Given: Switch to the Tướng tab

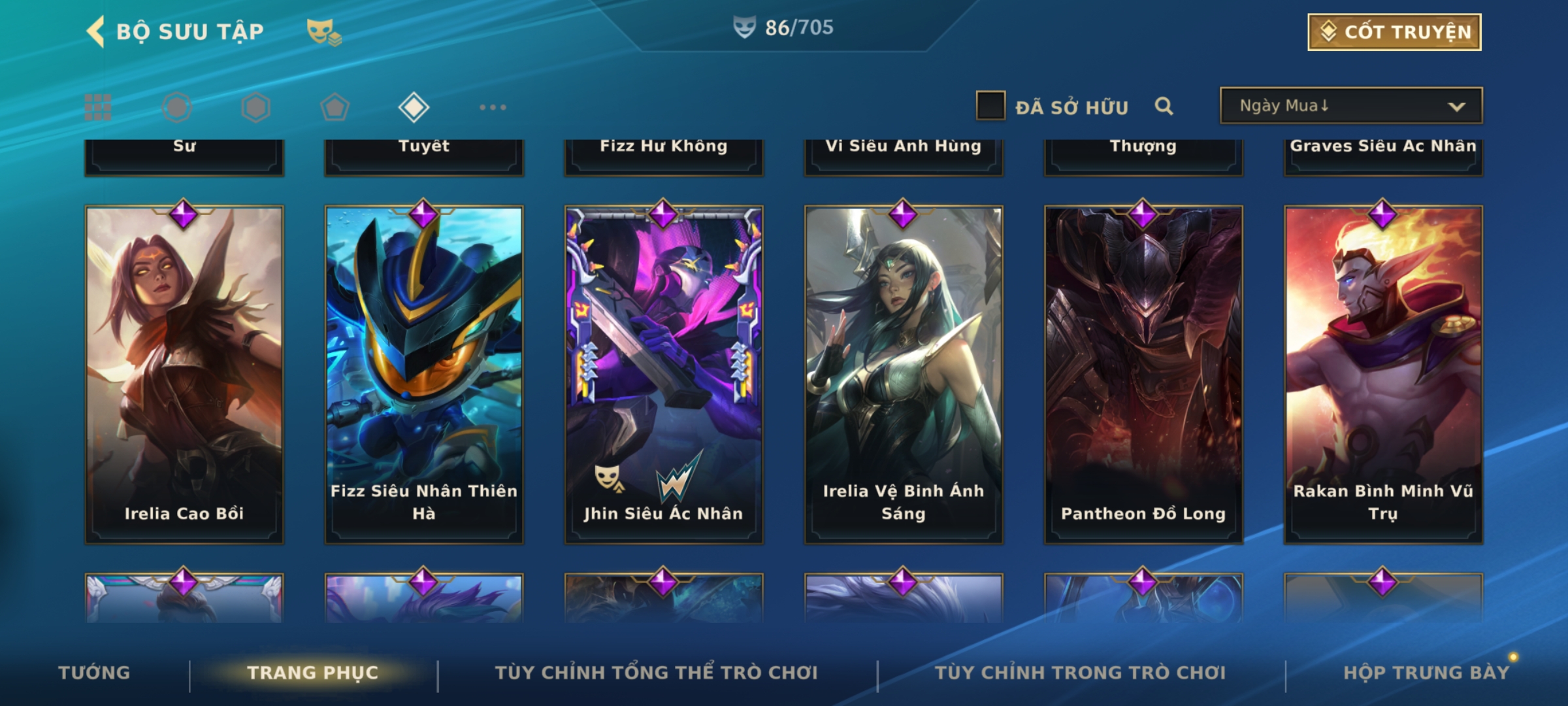Looking at the screenshot, I should coord(94,673).
